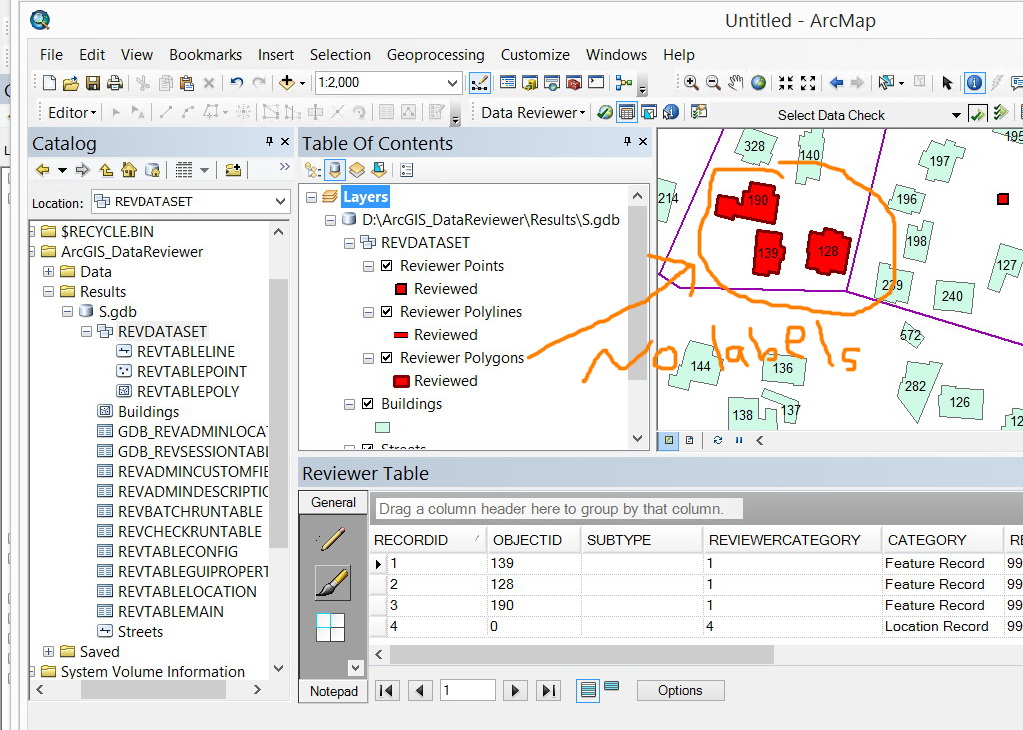Open the Data Reviewer dropdown menu
Screen dimensions: 1023x730
pos(533,113)
